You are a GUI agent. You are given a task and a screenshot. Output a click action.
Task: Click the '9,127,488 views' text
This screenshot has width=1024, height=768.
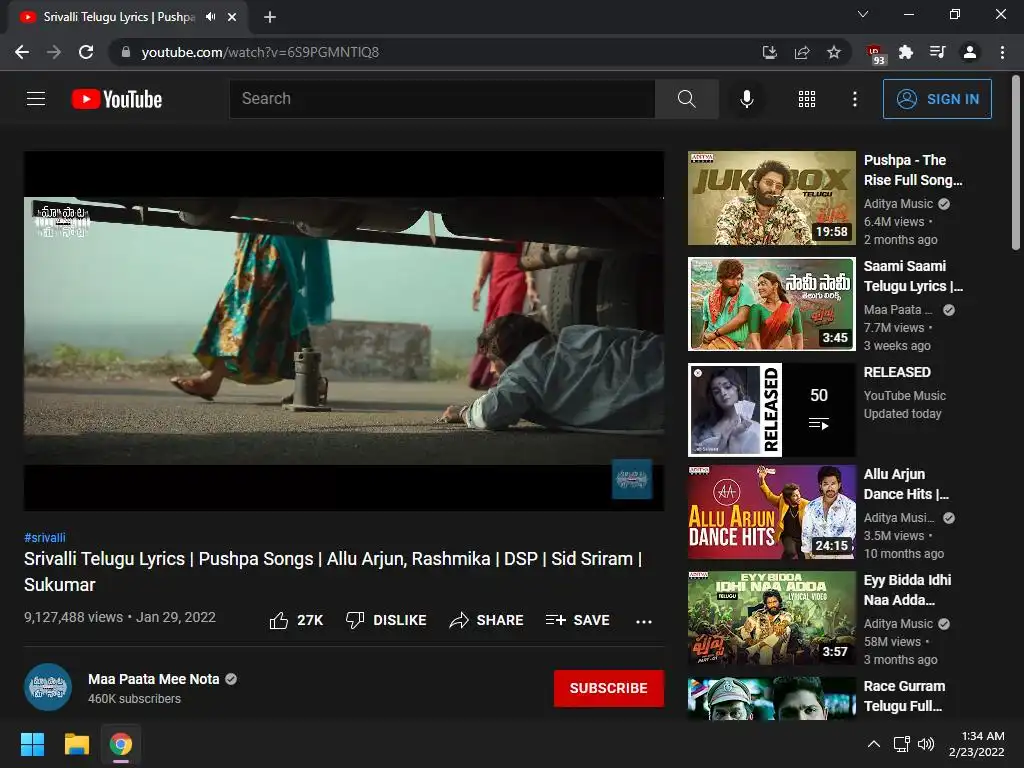73,617
